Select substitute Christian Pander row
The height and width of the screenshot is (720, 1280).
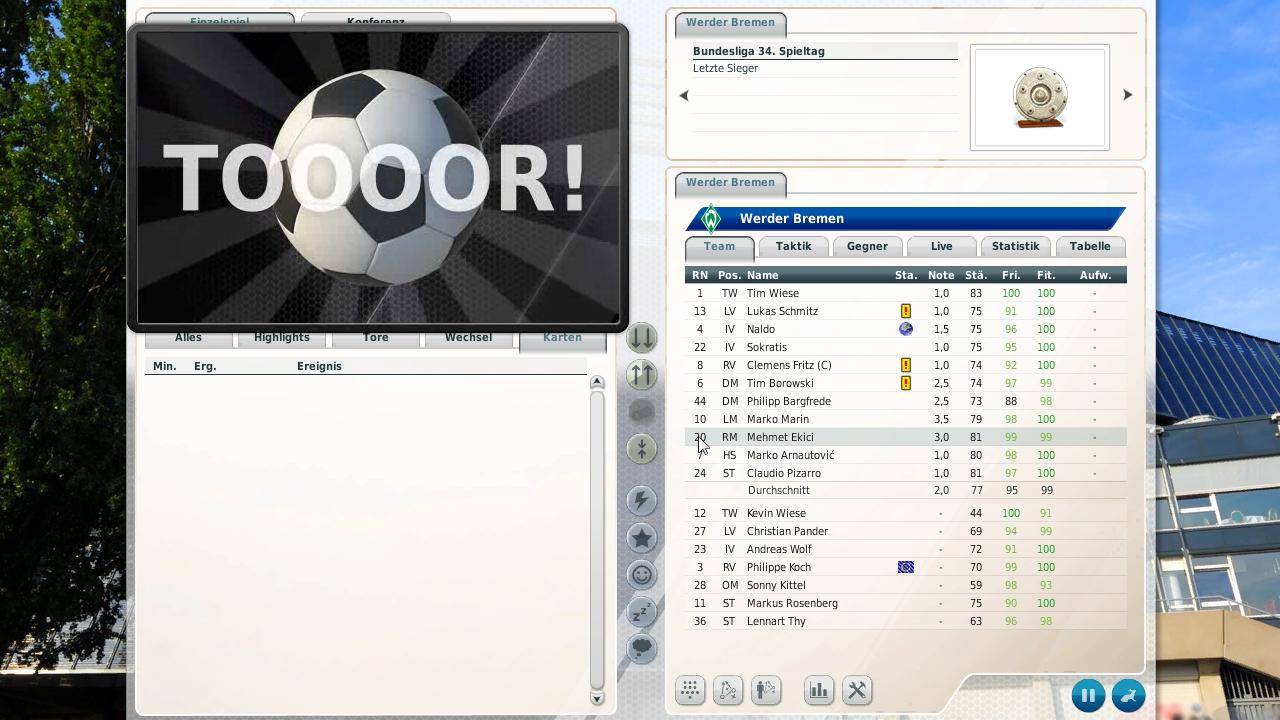(x=906, y=531)
